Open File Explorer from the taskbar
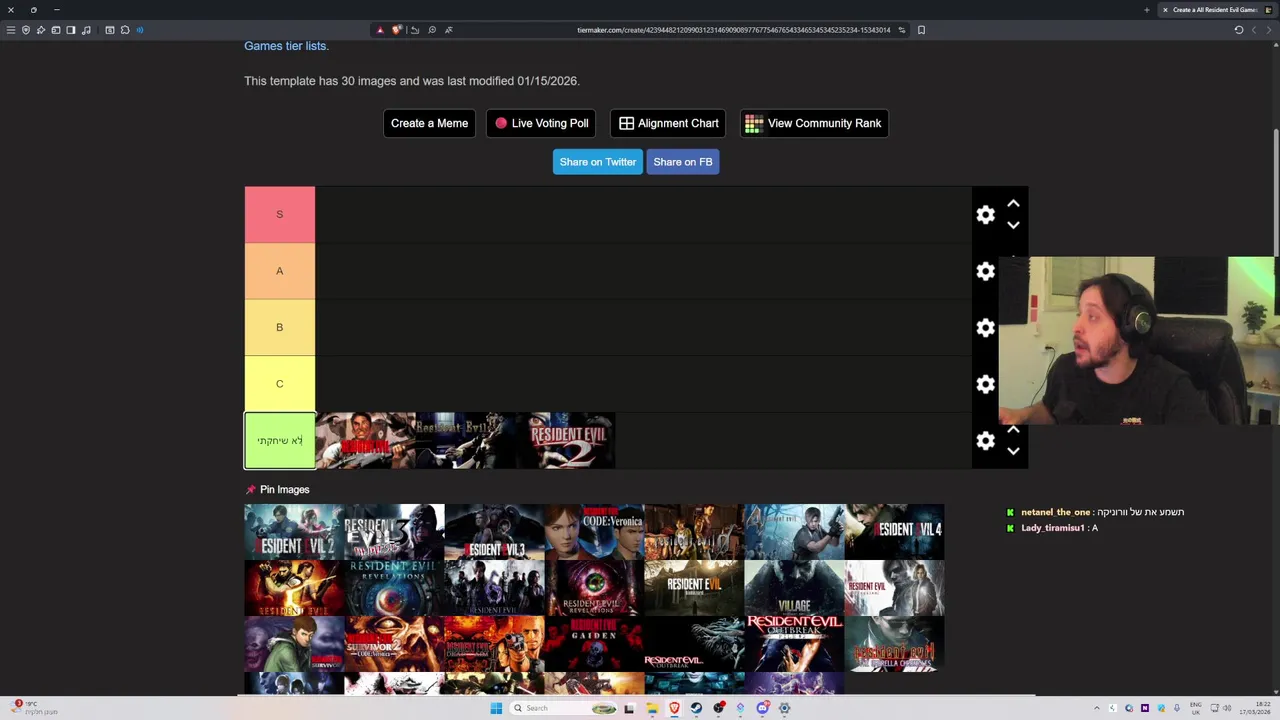 pyautogui.click(x=652, y=708)
